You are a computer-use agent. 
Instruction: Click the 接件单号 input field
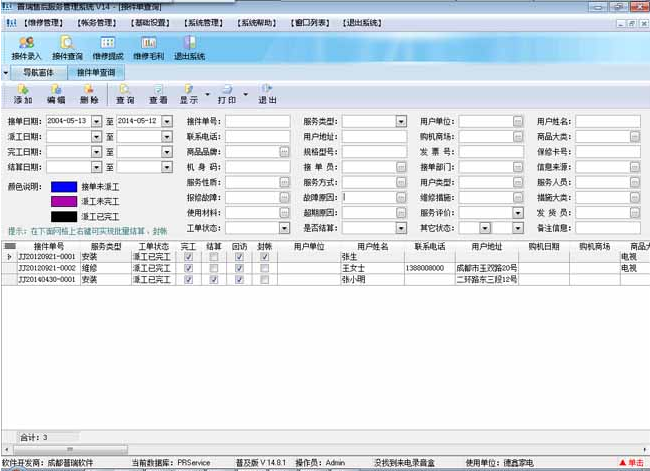click(257, 121)
